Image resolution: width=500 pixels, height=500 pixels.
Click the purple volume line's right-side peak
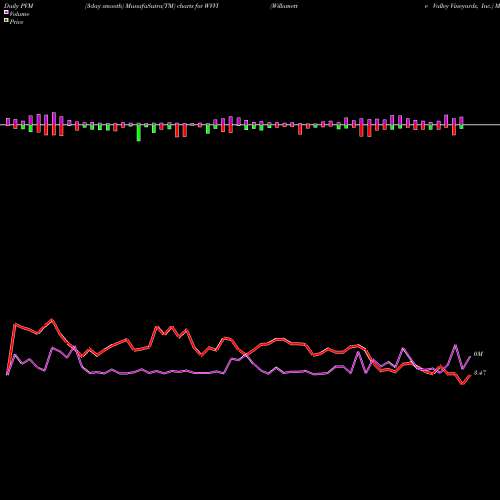click(x=455, y=345)
